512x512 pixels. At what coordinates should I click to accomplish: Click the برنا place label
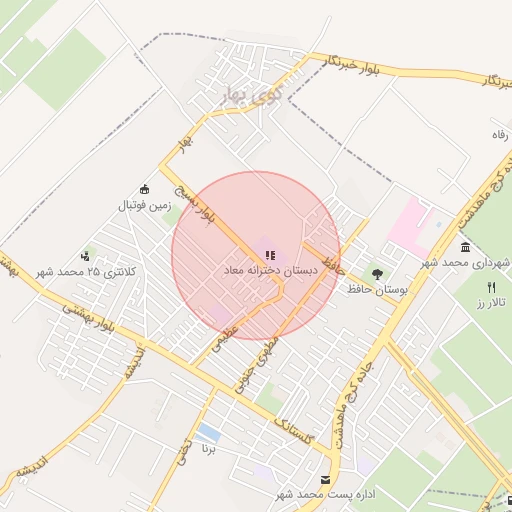(x=209, y=449)
